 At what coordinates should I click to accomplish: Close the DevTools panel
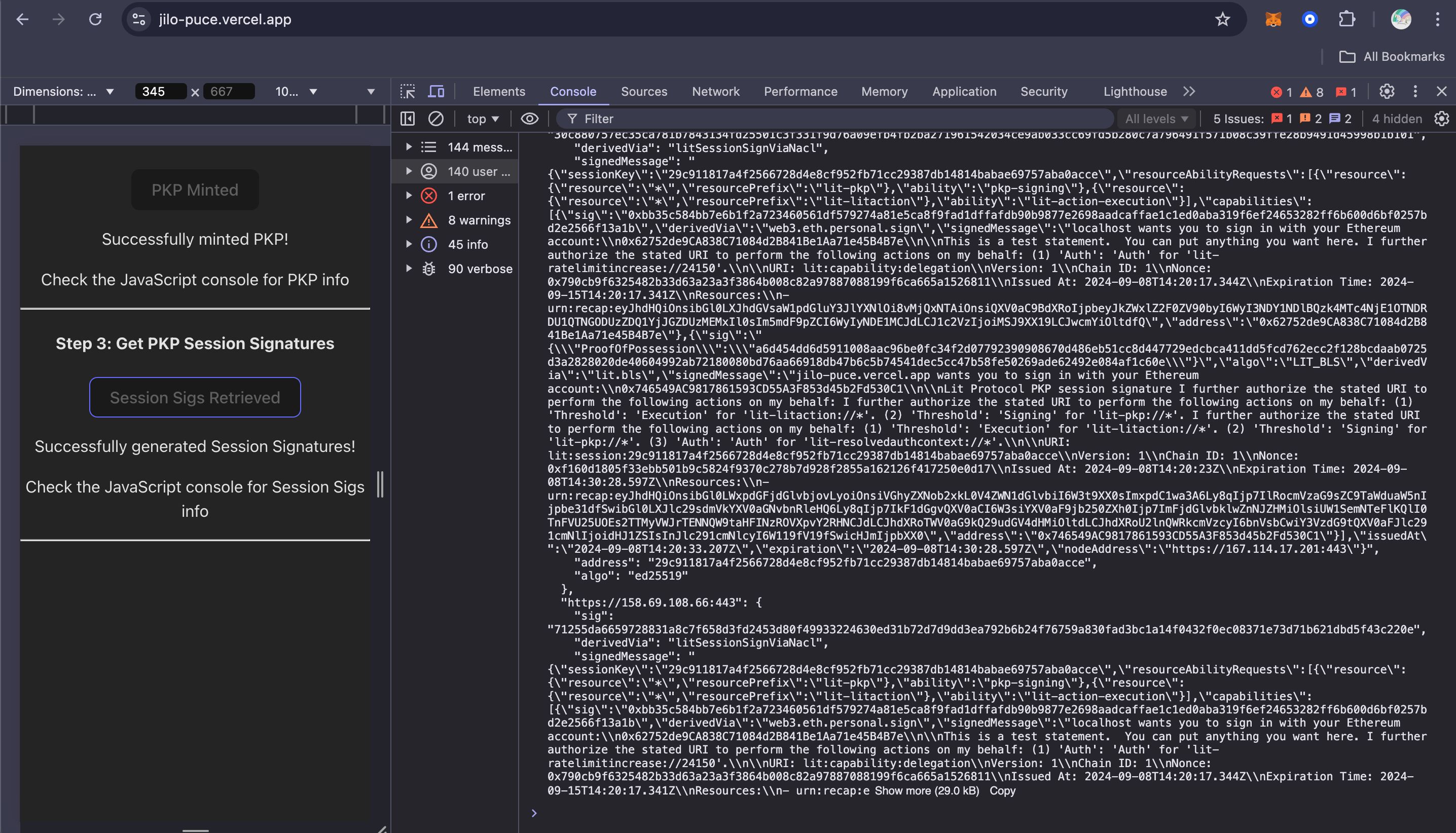coord(1441,92)
